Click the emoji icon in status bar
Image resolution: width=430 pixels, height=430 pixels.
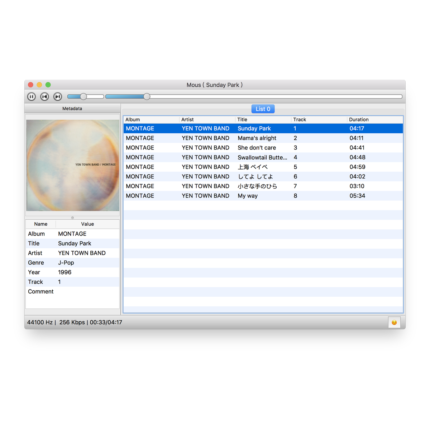coord(394,322)
